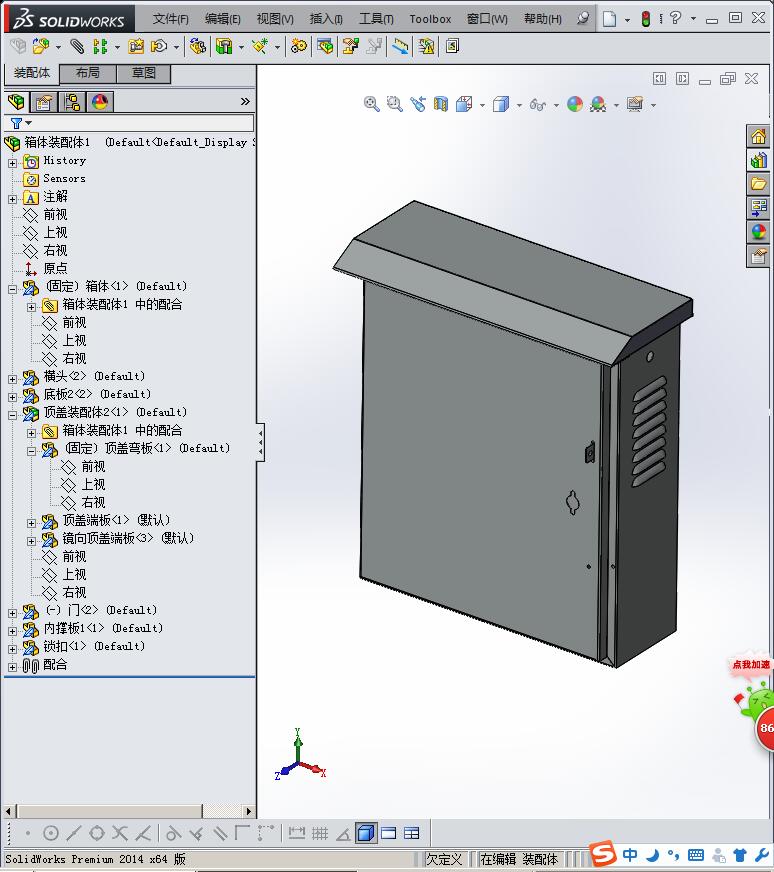Collapse the 顶盖装配体2<1> node
The image size is (774, 872).
[x=12, y=415]
